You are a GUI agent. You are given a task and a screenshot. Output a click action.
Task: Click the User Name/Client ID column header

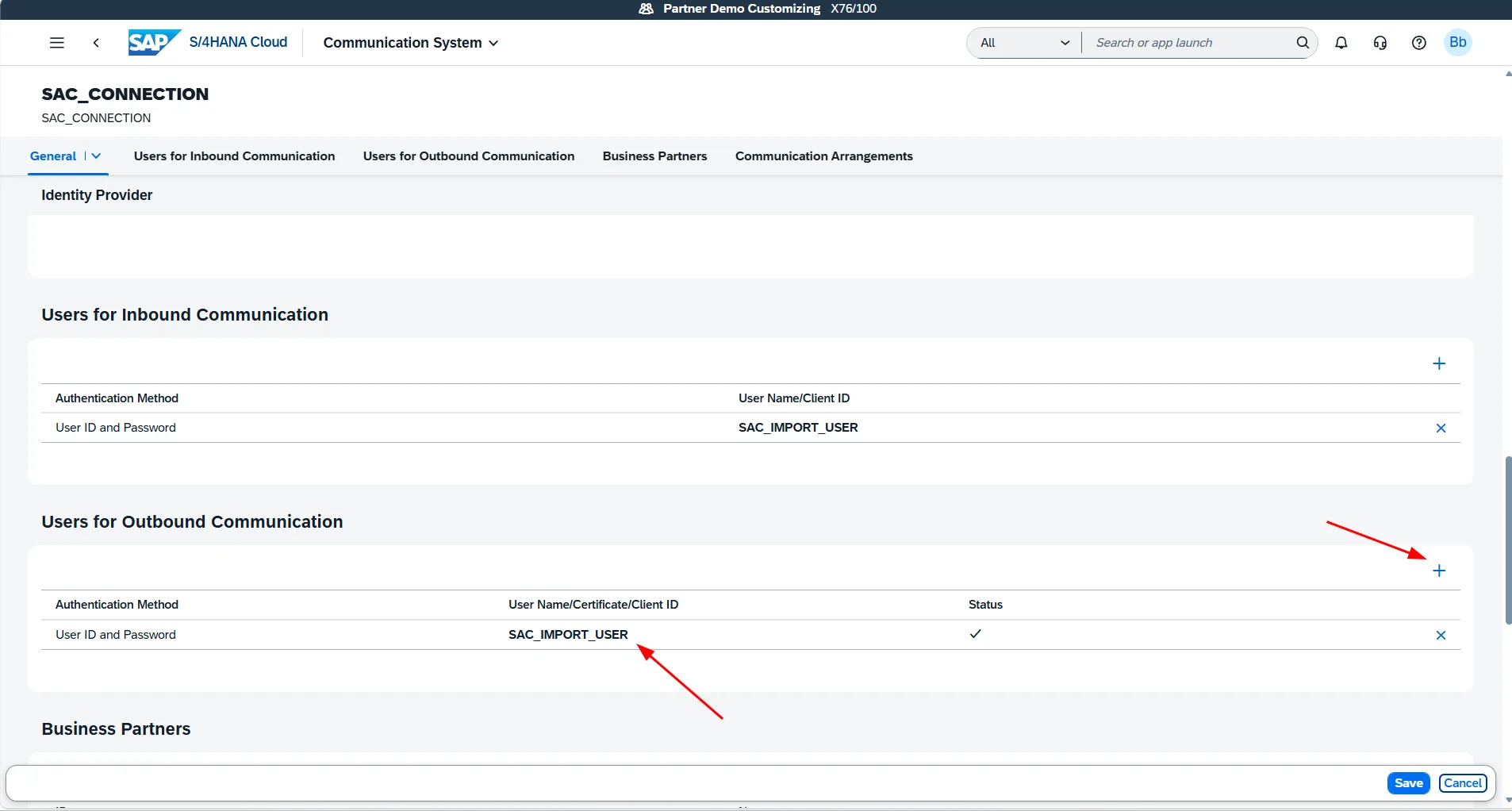(x=793, y=398)
